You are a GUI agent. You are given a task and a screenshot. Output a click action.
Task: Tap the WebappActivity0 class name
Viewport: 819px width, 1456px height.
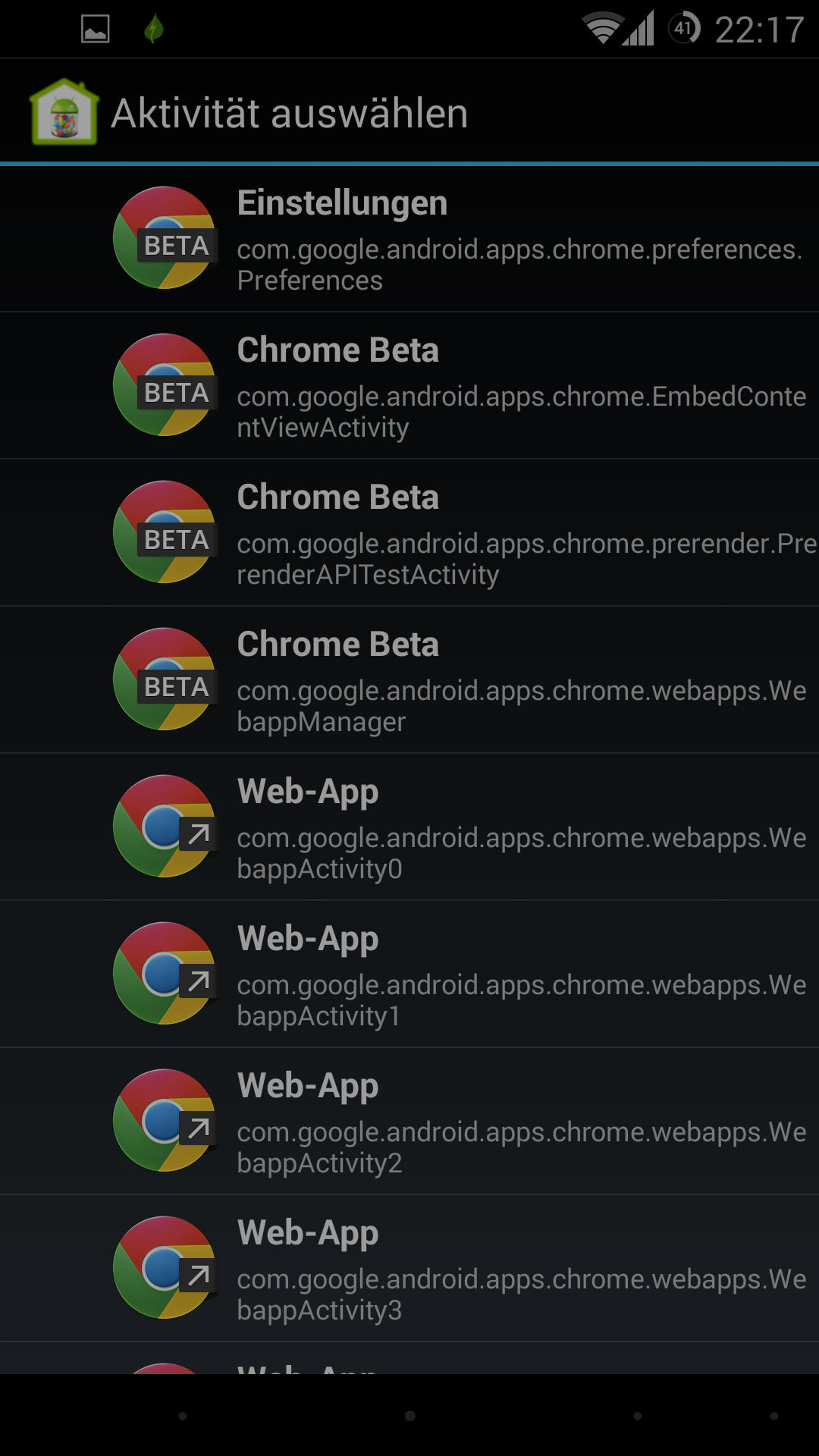(522, 853)
